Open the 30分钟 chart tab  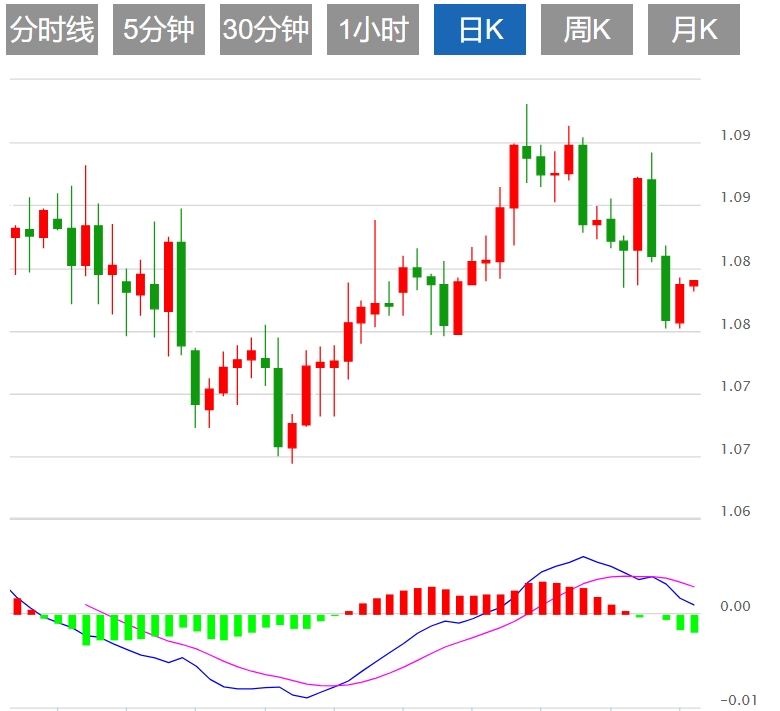click(x=265, y=30)
